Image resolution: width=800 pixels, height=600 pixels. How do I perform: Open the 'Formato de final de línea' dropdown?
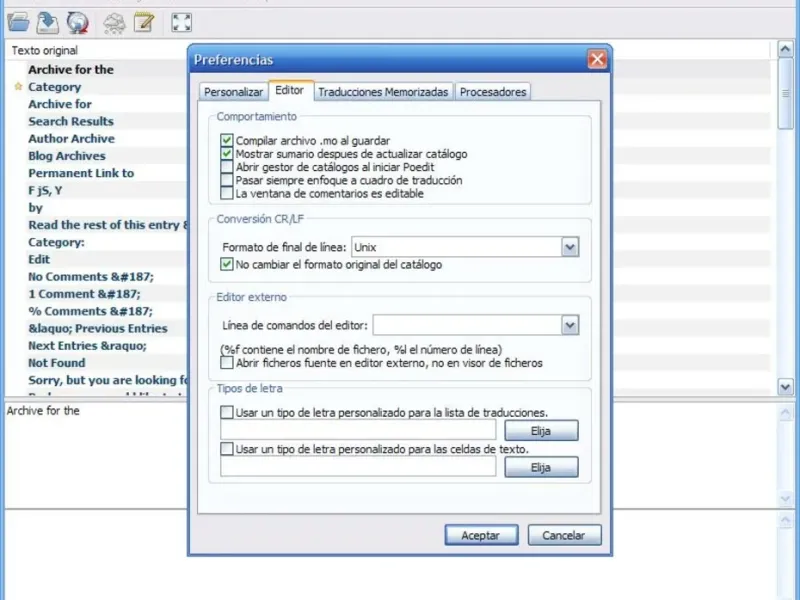(x=570, y=247)
